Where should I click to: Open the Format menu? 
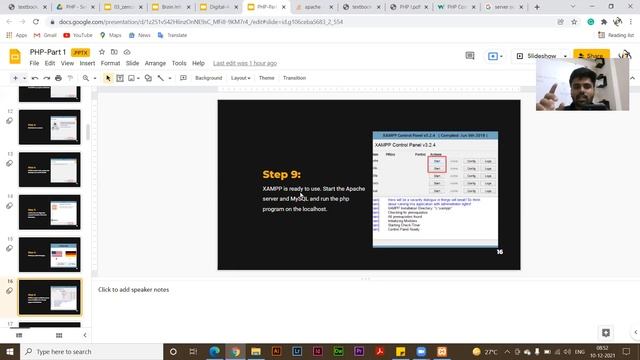[110, 63]
